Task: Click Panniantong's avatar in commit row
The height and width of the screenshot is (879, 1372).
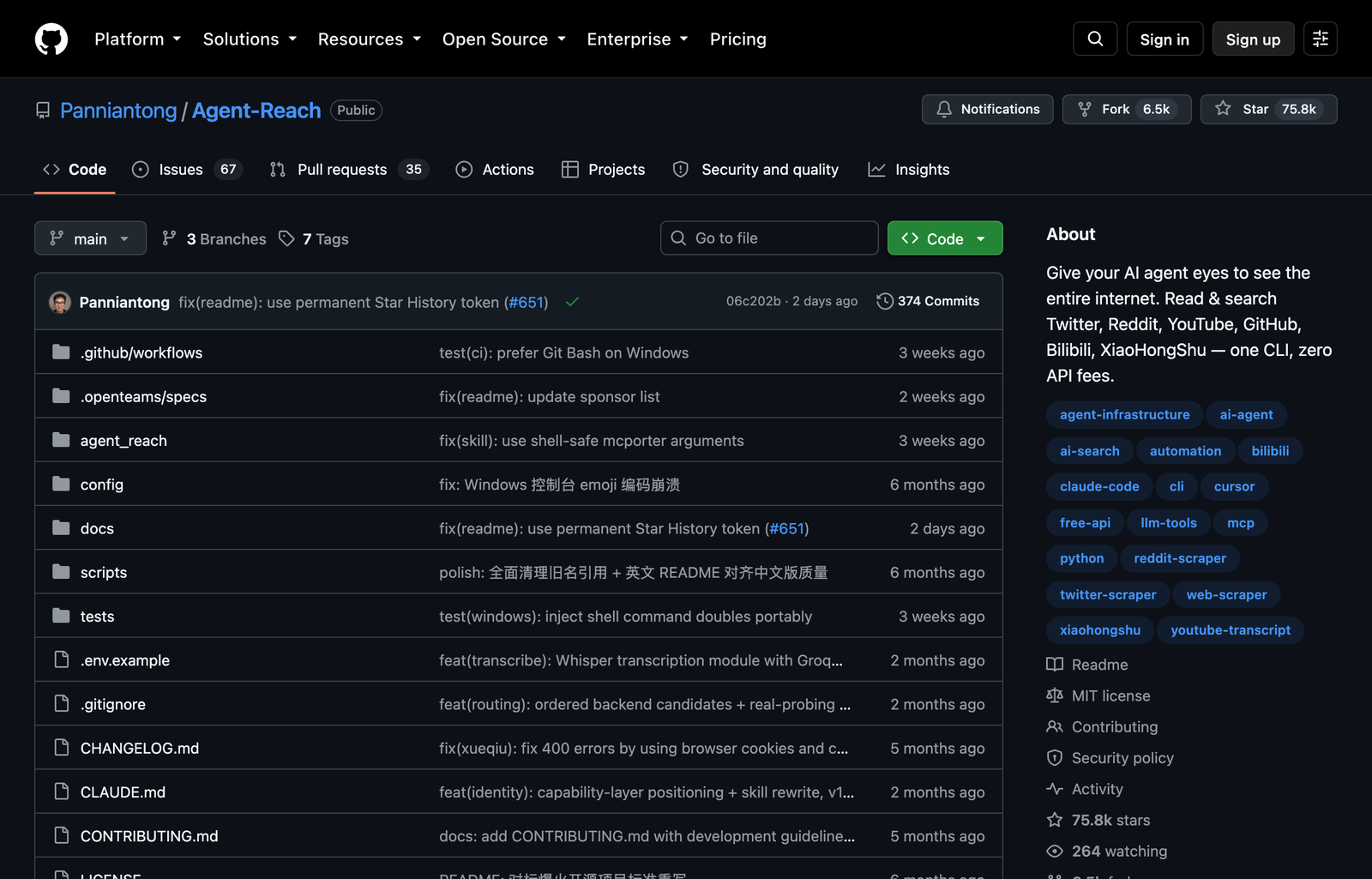Action: click(x=60, y=302)
